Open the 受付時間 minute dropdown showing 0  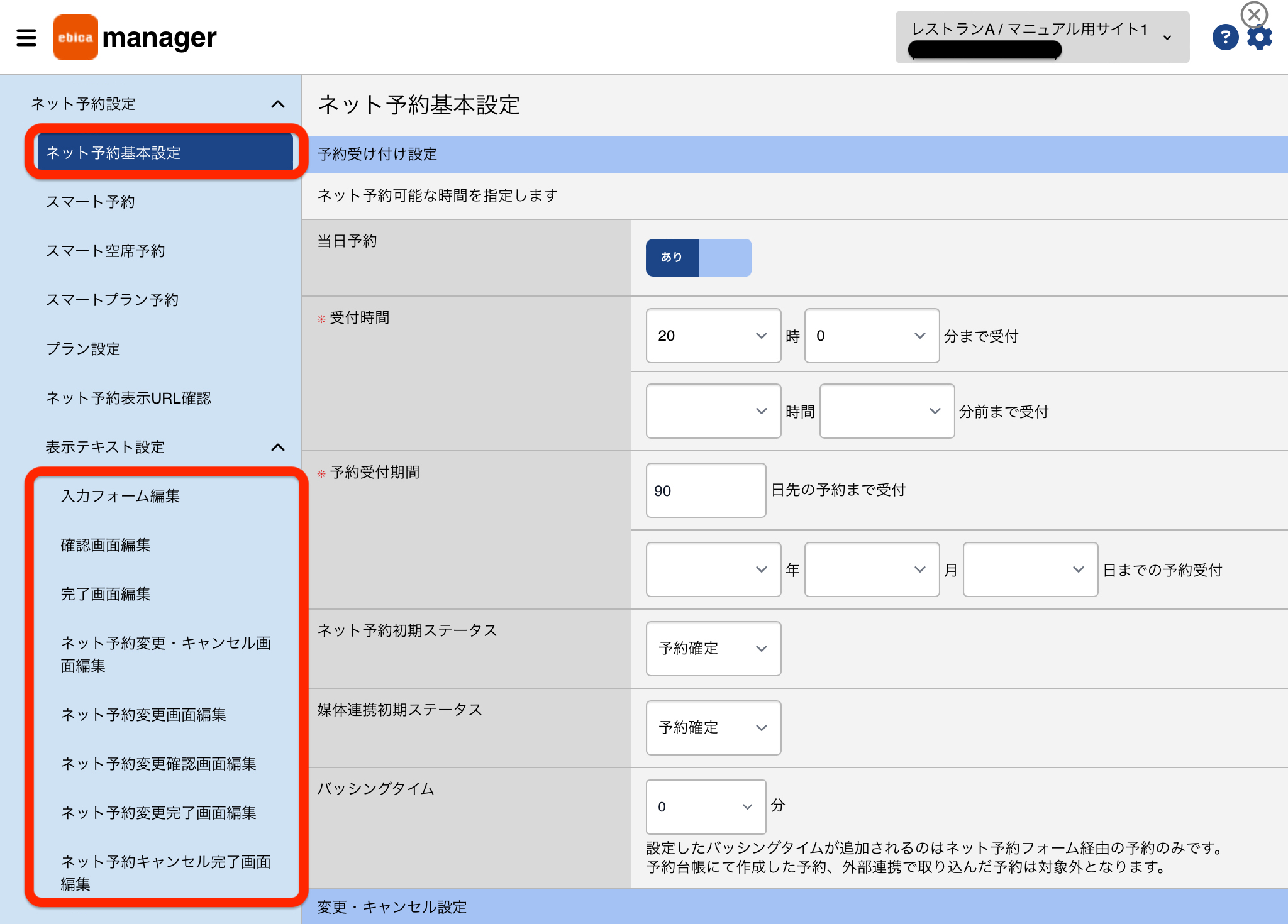[x=872, y=336]
